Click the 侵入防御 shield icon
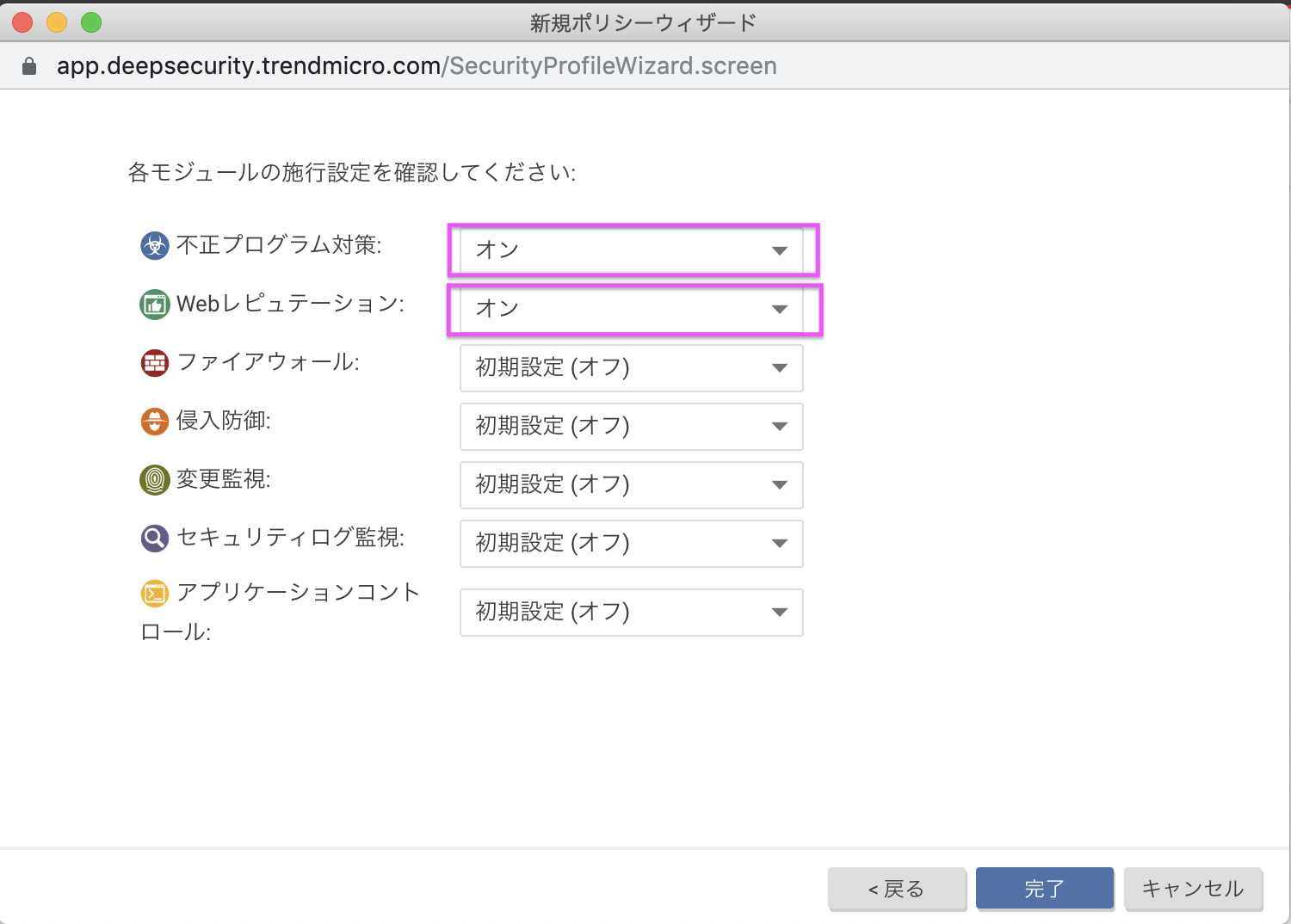Image resolution: width=1291 pixels, height=924 pixels. (x=153, y=421)
